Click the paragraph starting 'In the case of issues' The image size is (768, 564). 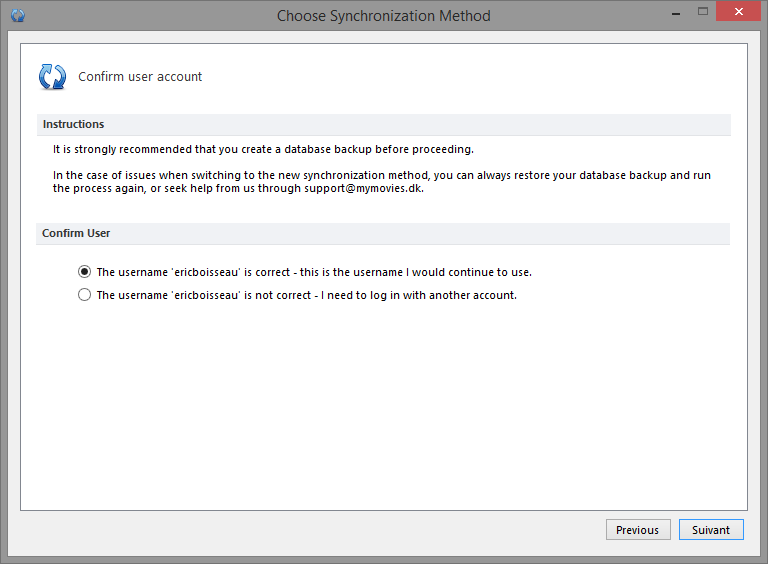(382, 182)
